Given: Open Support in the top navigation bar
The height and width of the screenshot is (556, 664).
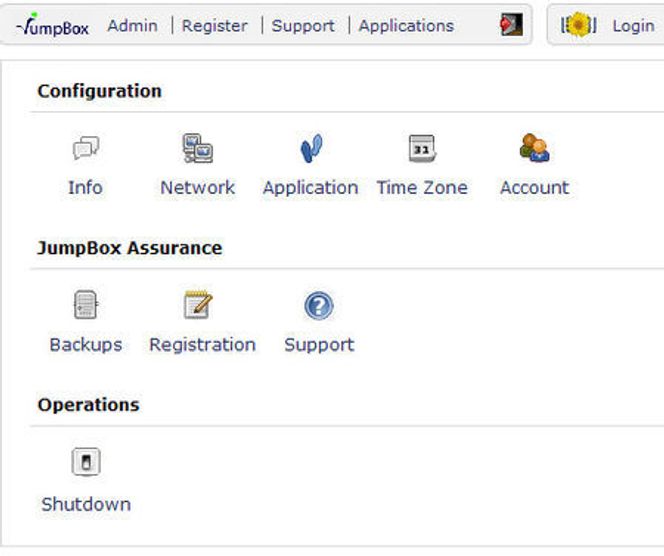Looking at the screenshot, I should (x=303, y=26).
